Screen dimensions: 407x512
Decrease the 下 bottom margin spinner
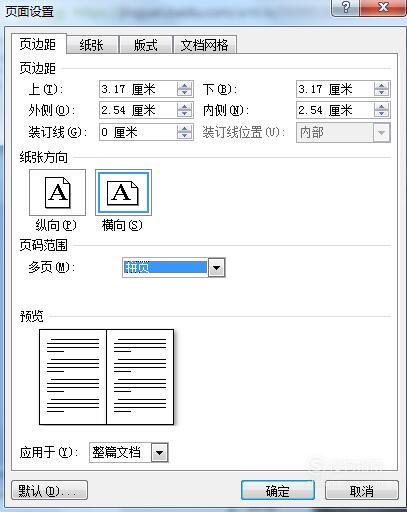tap(381, 93)
